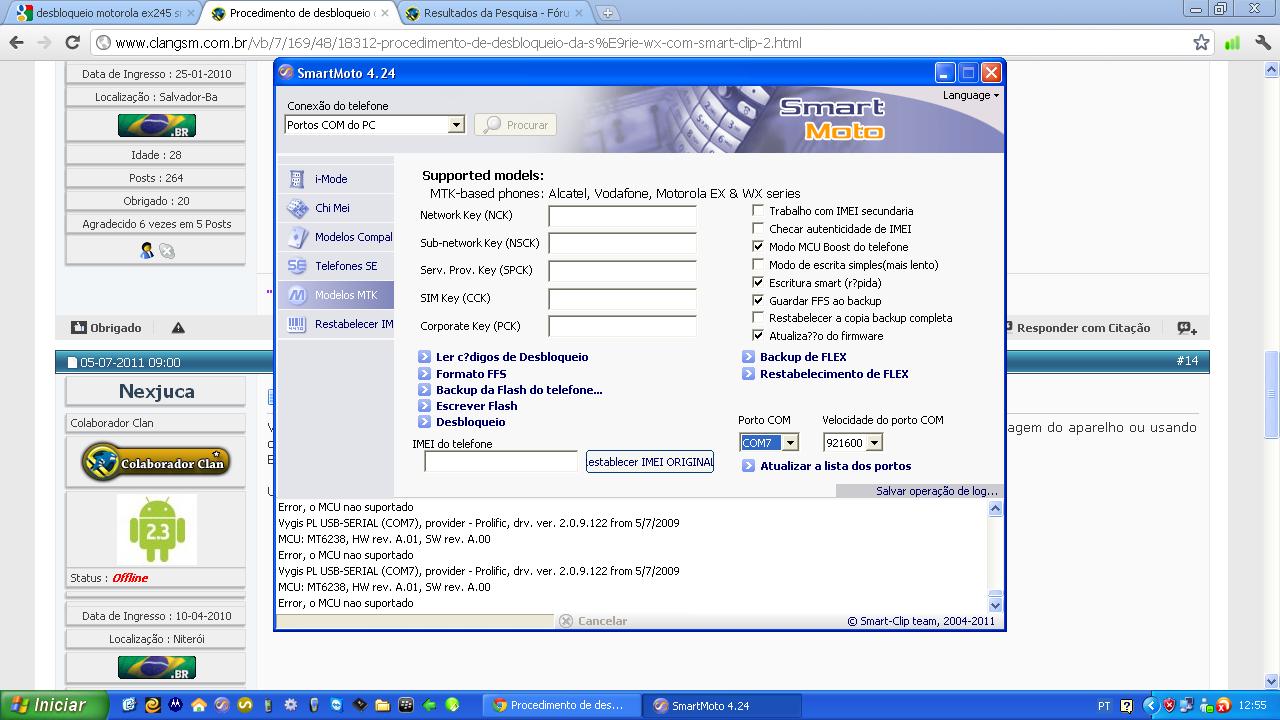Click the restabelecer IMEI ORIGINAL button
1280x720 pixels.
point(650,462)
